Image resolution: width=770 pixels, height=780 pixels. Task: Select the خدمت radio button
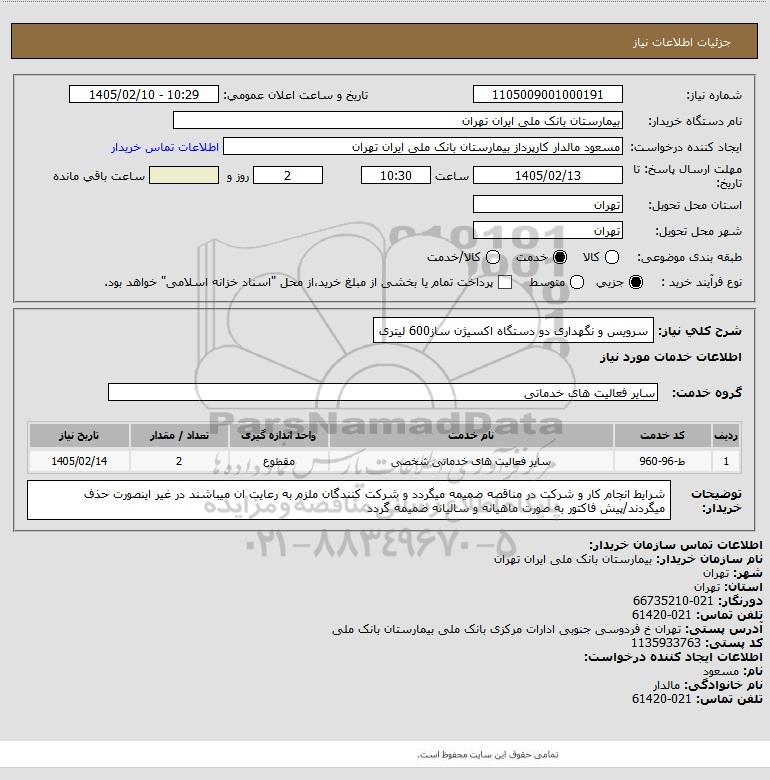pyautogui.click(x=560, y=257)
